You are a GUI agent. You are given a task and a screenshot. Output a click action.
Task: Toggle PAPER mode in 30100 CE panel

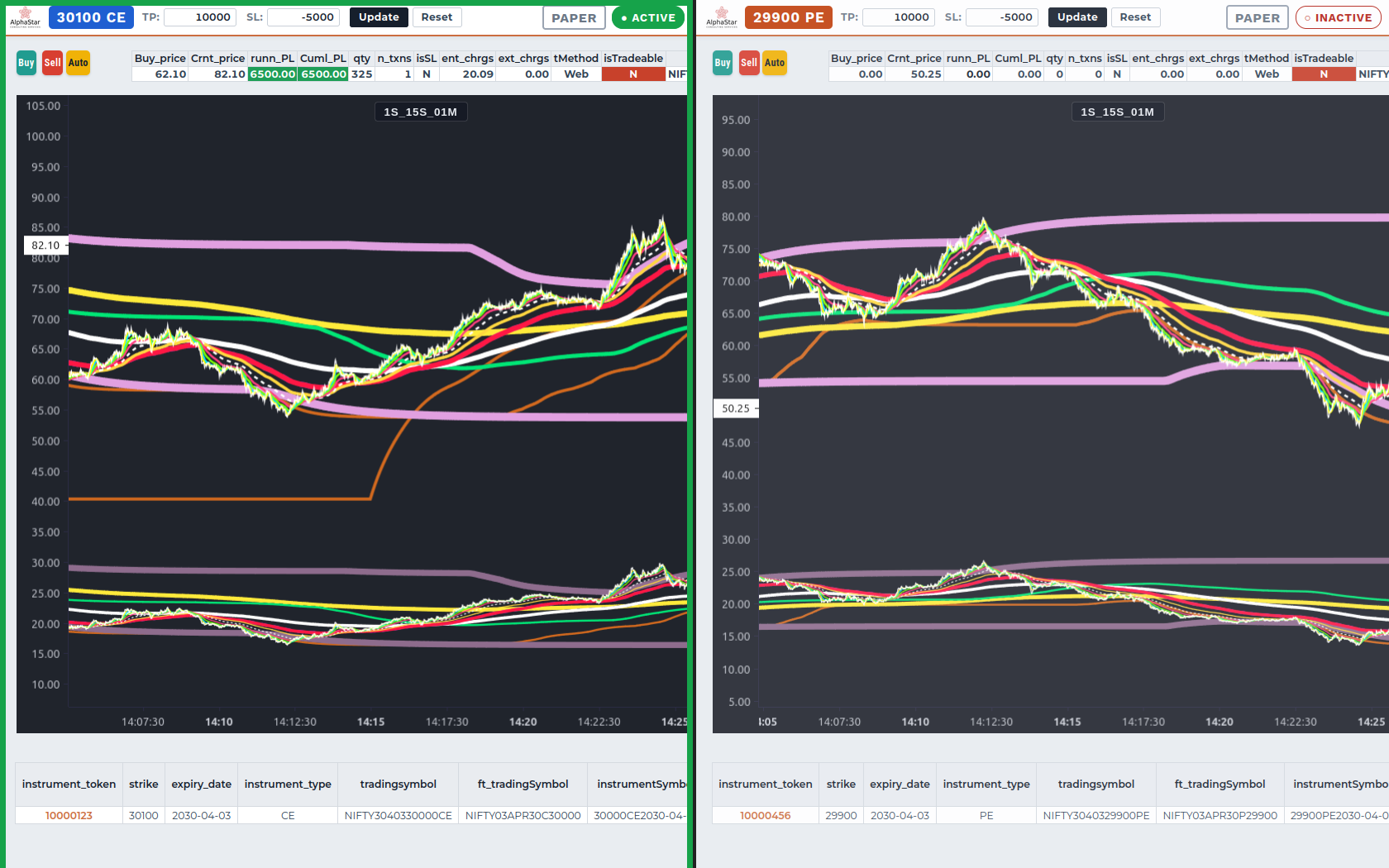point(574,17)
